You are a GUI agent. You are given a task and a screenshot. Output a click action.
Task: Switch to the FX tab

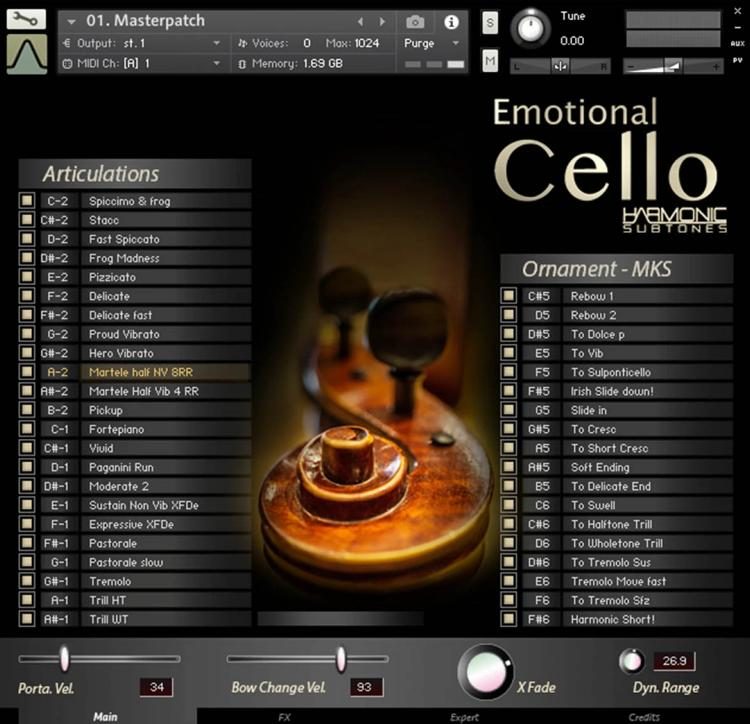tap(285, 717)
